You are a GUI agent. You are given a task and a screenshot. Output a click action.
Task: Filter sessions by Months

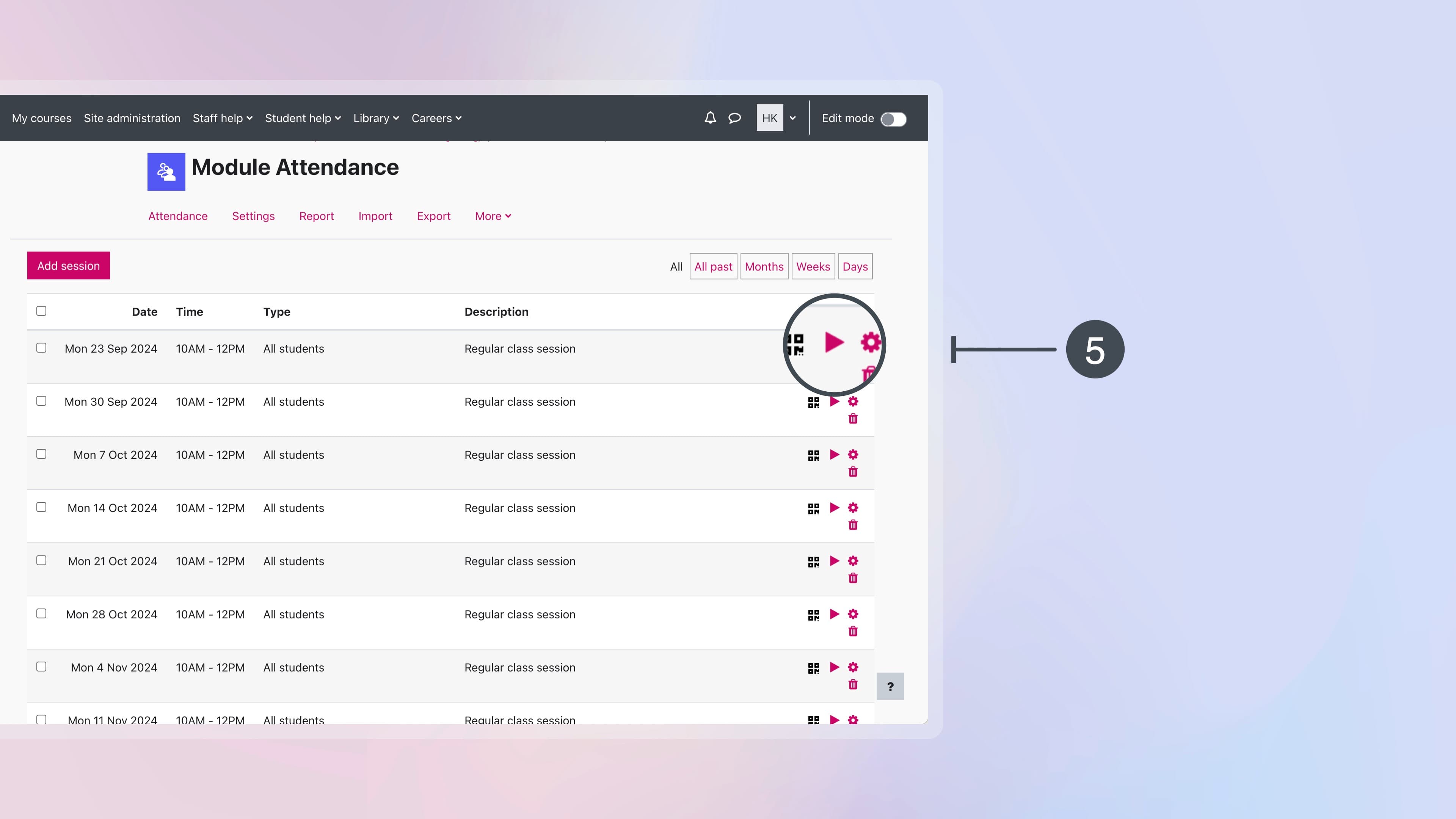(x=764, y=266)
